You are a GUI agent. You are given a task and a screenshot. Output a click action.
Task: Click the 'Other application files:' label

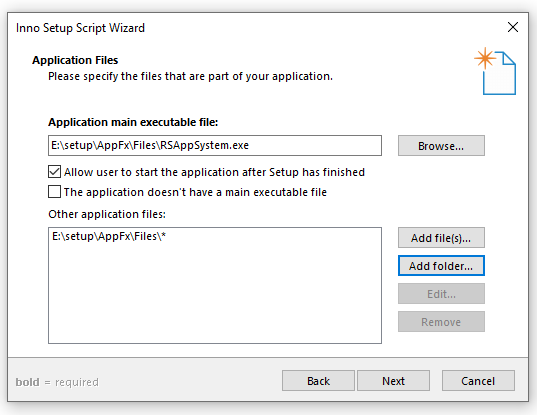point(107,214)
